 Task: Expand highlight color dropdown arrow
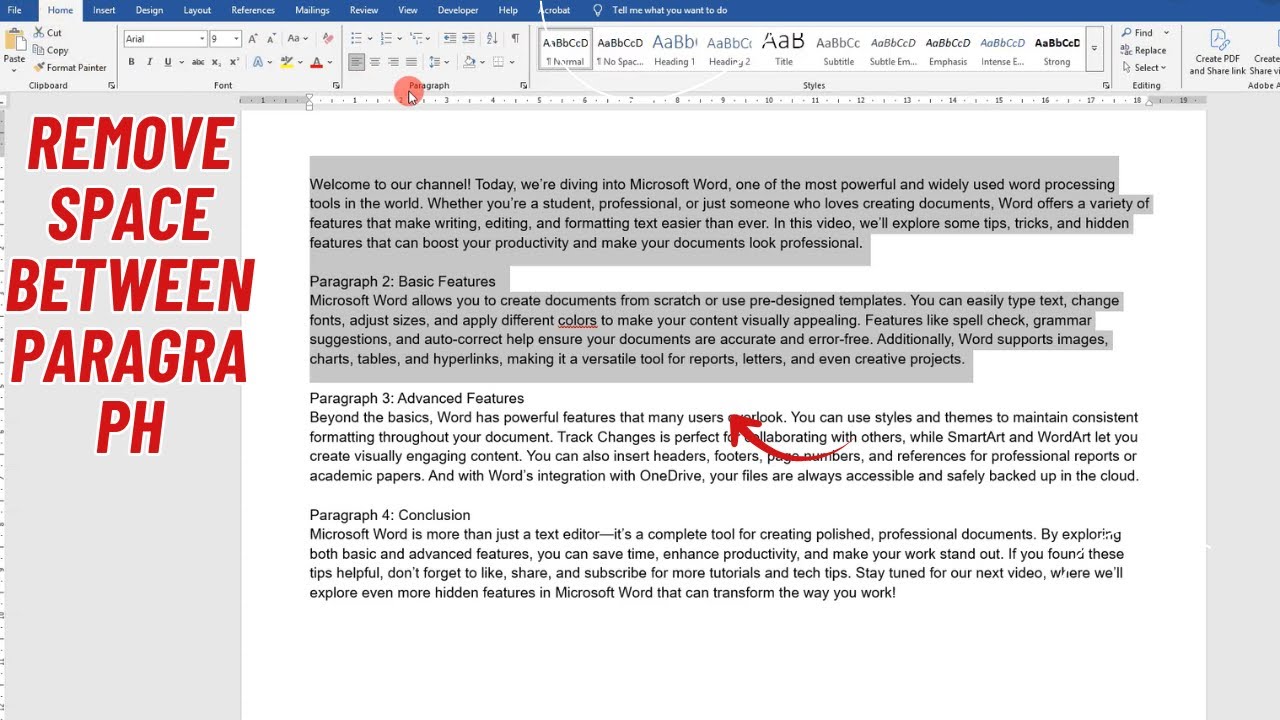(300, 62)
